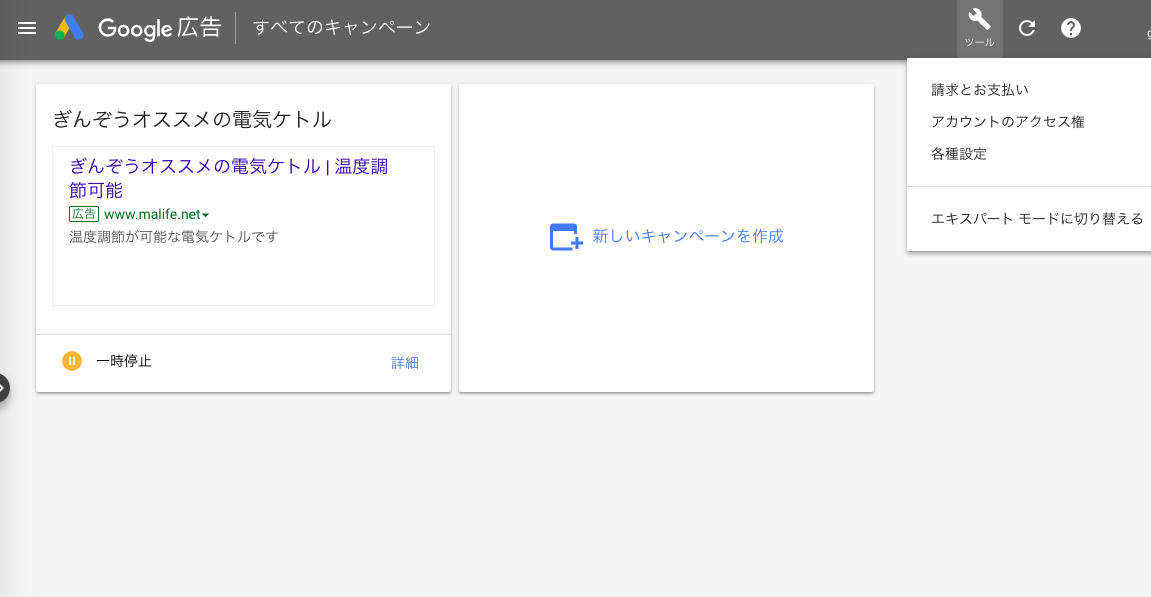Click the Google 広告 wordmark text

tap(159, 29)
